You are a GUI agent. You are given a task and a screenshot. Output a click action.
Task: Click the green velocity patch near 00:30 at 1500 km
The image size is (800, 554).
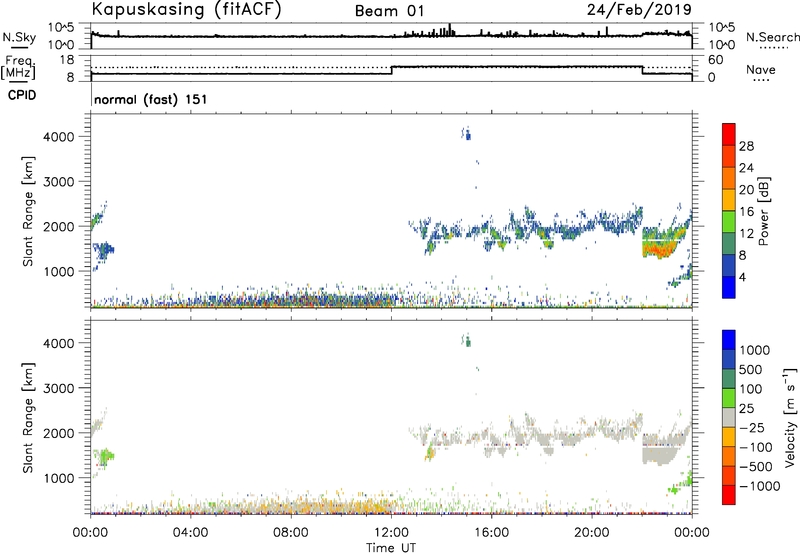coord(106,455)
